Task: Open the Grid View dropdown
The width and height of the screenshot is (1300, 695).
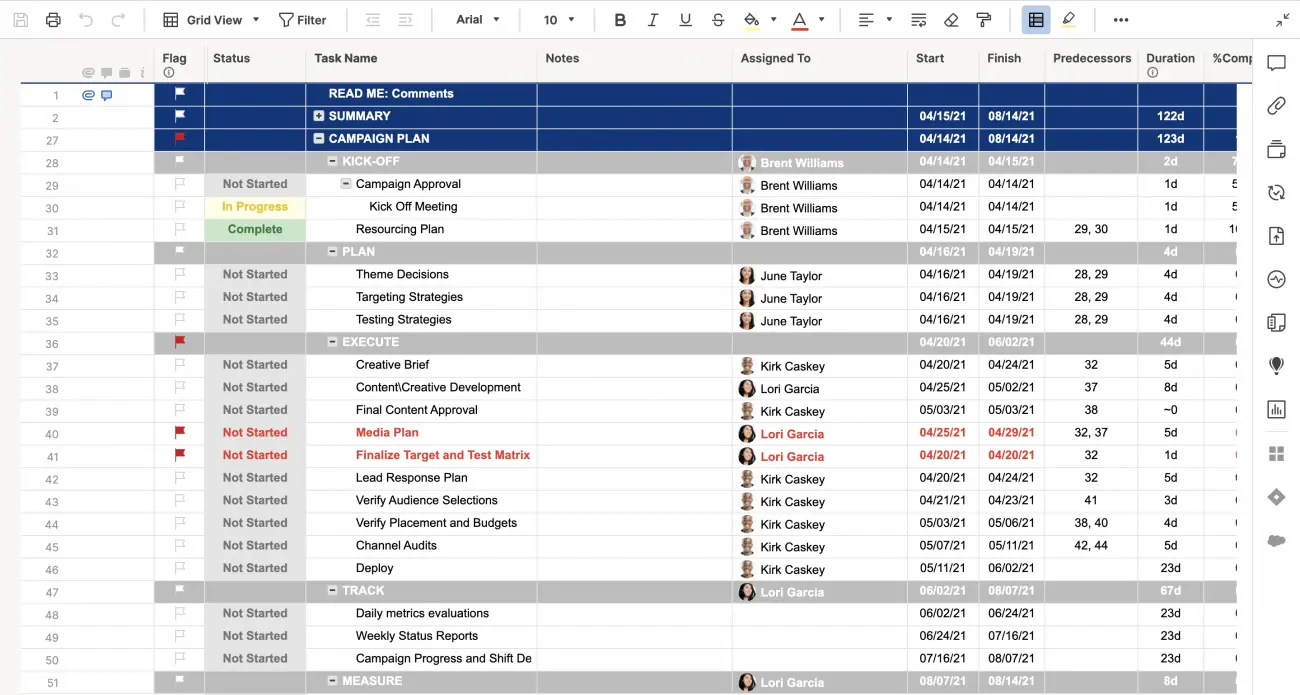Action: (x=210, y=19)
